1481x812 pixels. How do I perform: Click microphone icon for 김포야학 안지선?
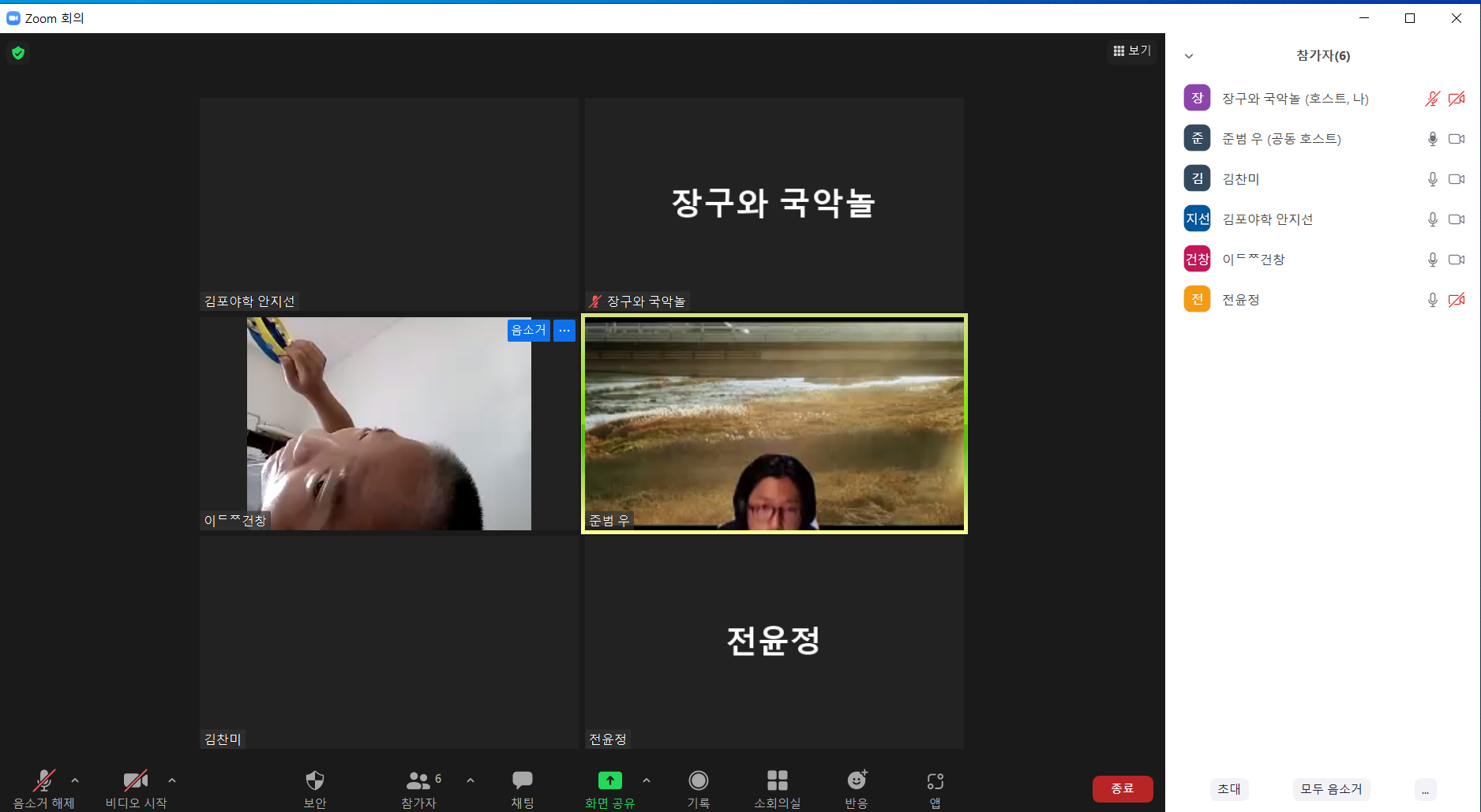point(1432,219)
